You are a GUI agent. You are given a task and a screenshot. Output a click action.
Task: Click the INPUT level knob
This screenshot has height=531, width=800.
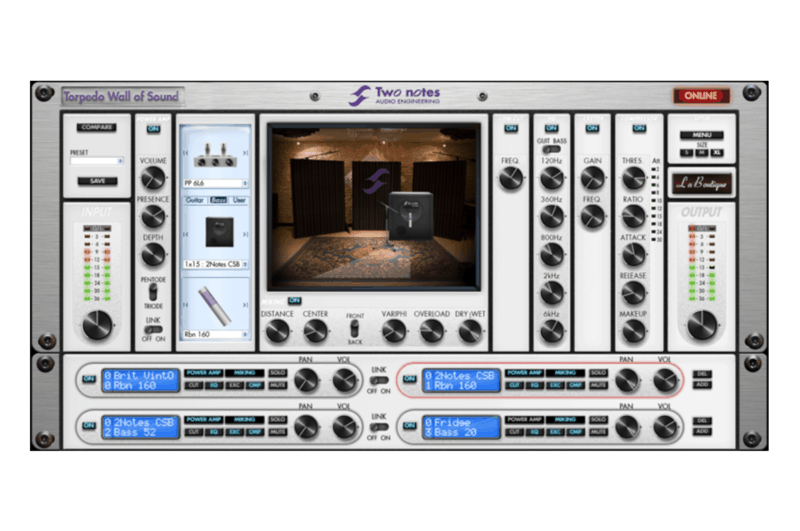(97, 325)
